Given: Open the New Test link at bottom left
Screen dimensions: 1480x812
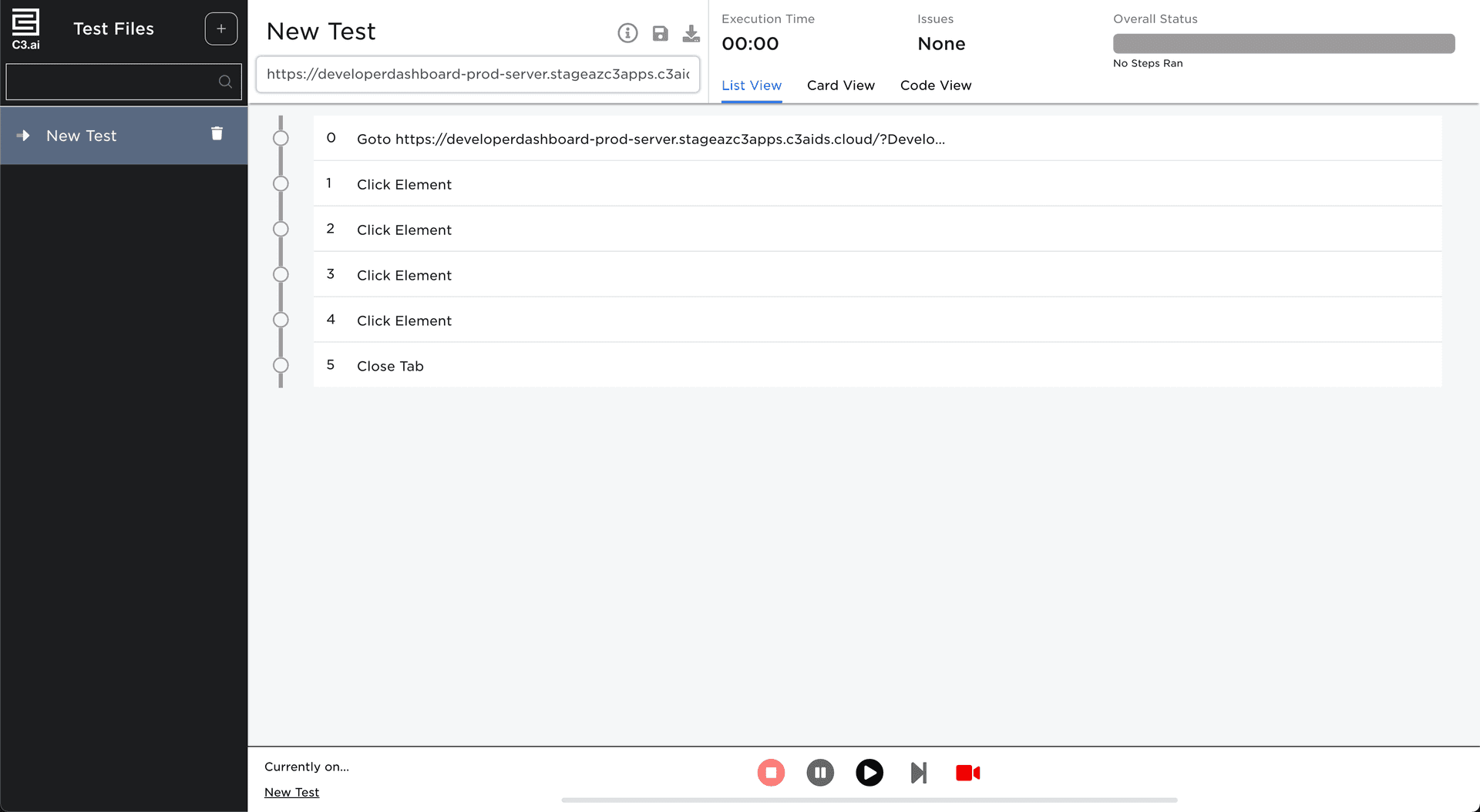Looking at the screenshot, I should point(291,792).
